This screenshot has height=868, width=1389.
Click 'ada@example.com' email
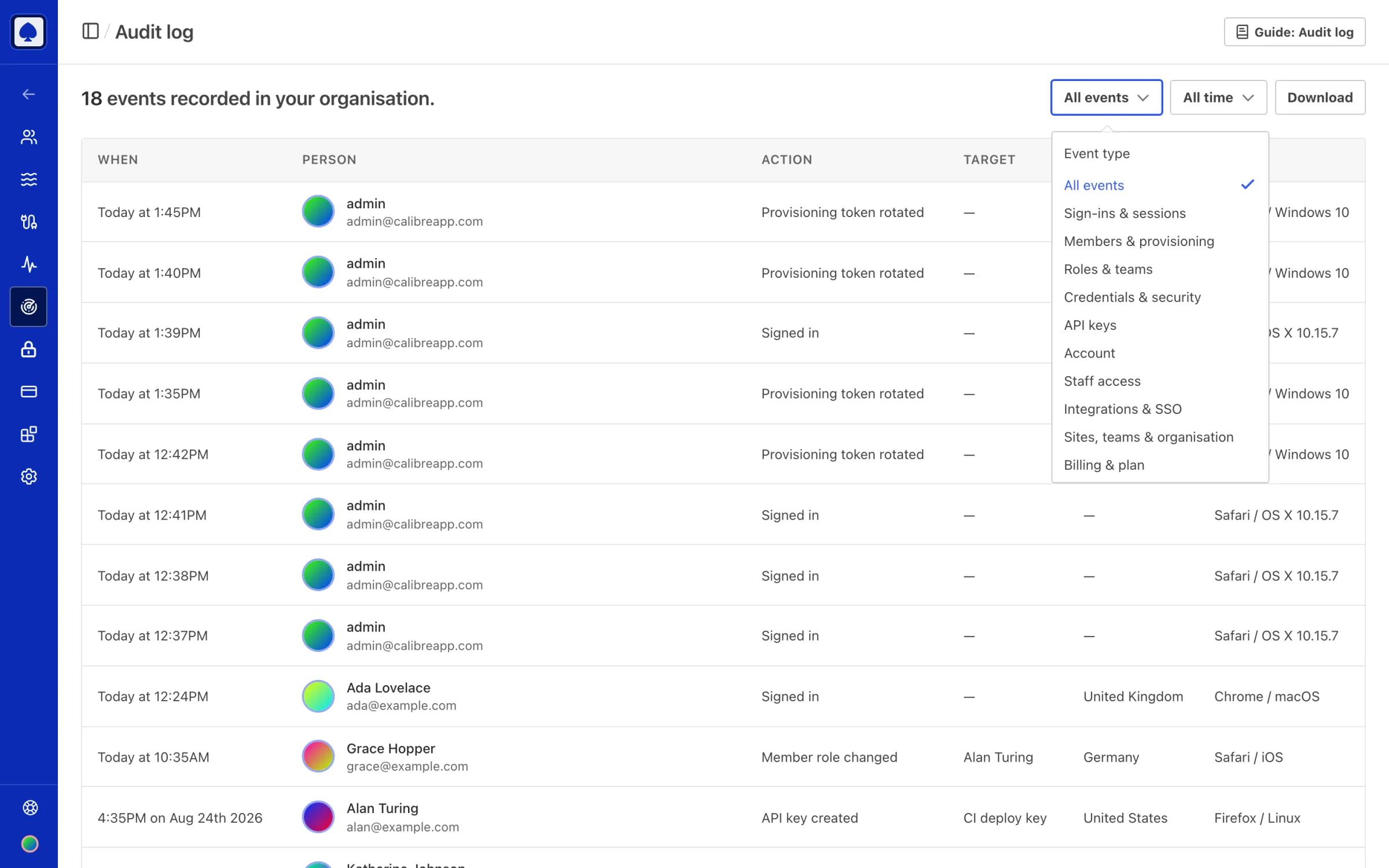pyautogui.click(x=401, y=705)
